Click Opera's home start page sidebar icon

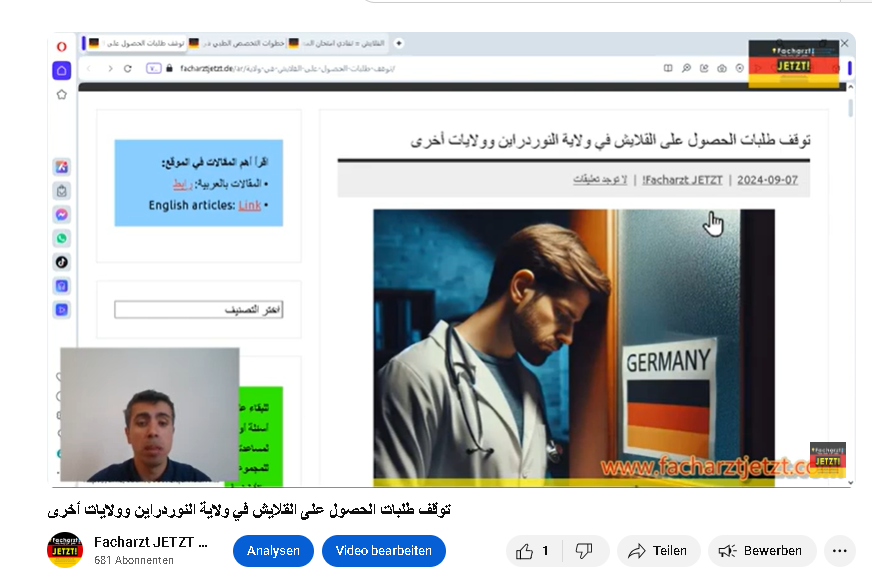pos(62,71)
